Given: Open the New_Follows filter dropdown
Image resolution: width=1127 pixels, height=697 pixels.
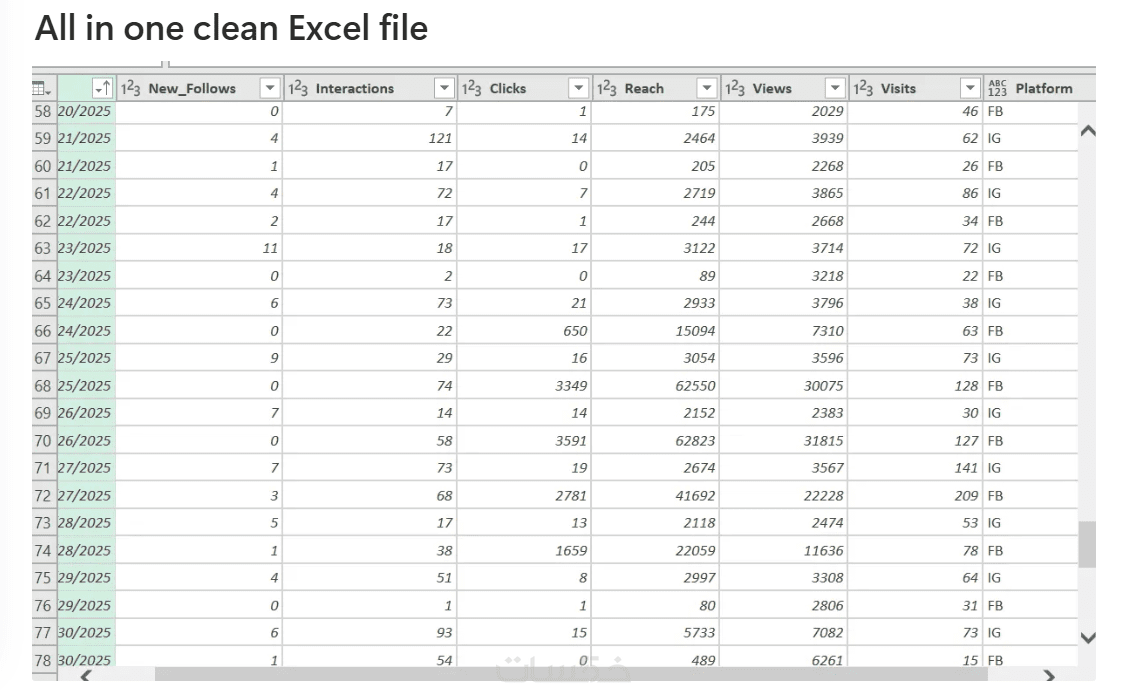Looking at the screenshot, I should (269, 88).
